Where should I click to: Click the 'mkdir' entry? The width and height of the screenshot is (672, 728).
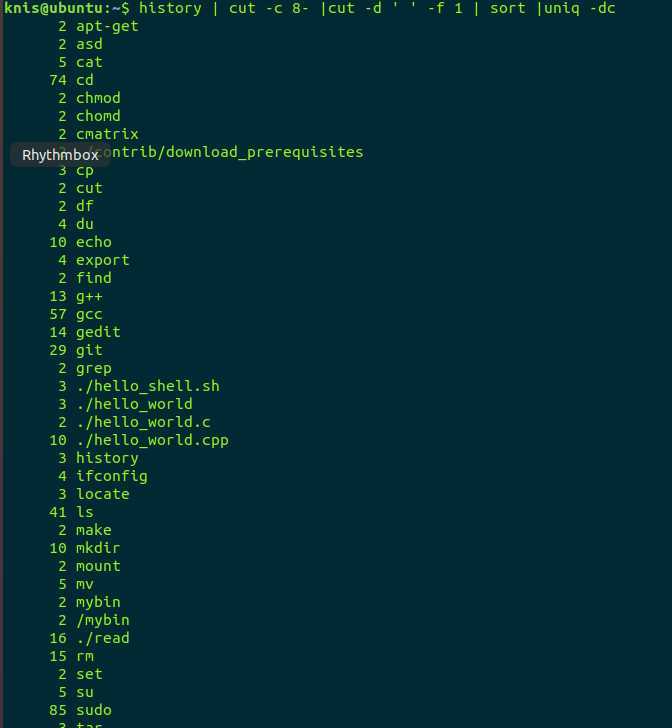click(x=98, y=548)
